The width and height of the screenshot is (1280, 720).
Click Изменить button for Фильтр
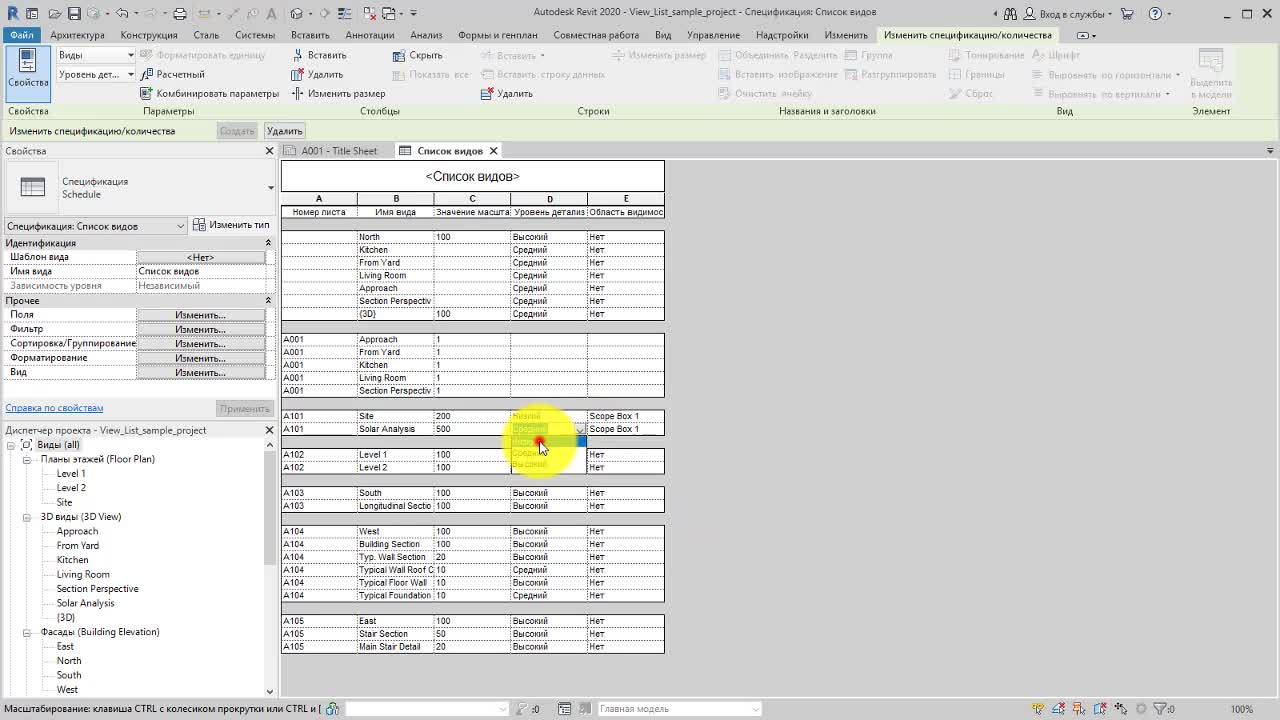[x=200, y=329]
